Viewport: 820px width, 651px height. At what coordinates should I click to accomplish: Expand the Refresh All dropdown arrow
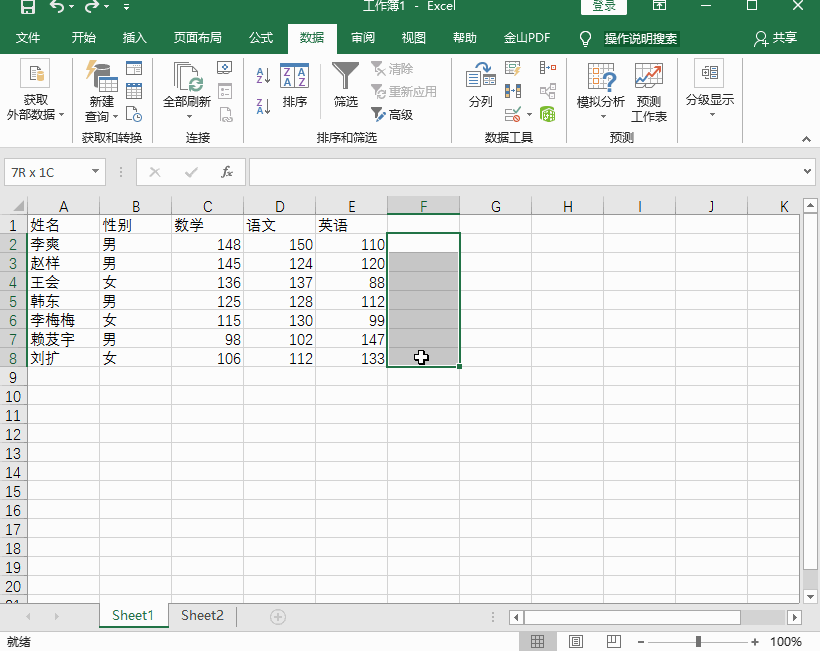pyautogui.click(x=189, y=116)
